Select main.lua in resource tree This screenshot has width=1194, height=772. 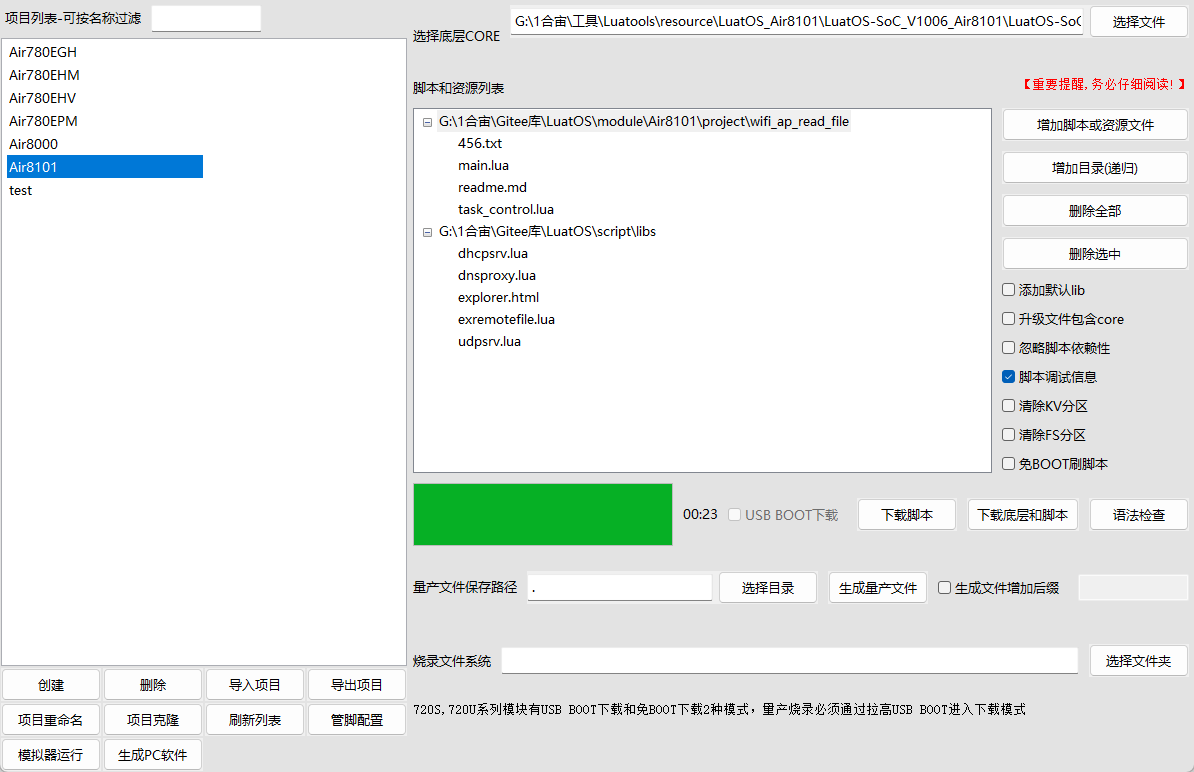[x=483, y=165]
